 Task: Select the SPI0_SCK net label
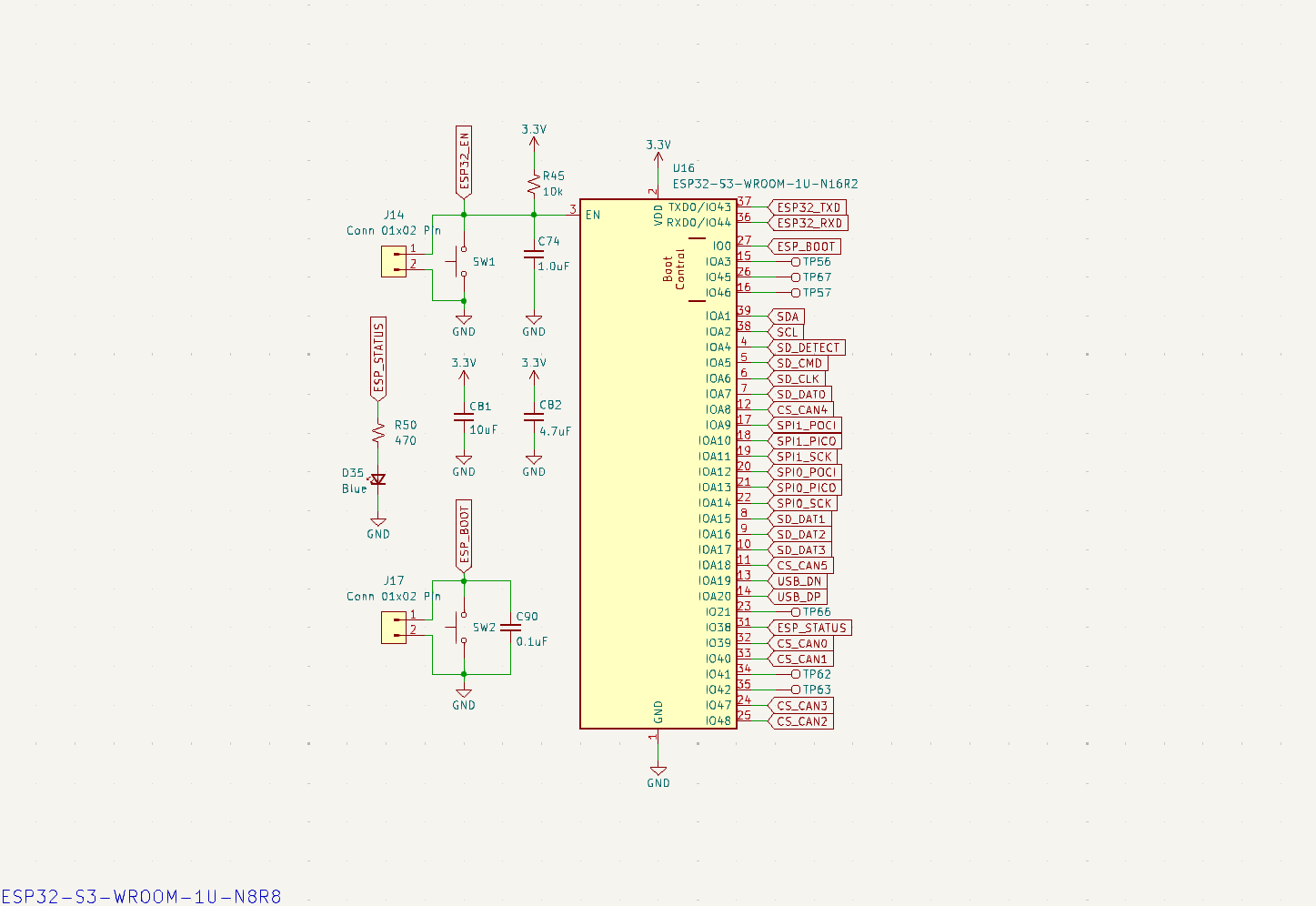click(x=803, y=503)
